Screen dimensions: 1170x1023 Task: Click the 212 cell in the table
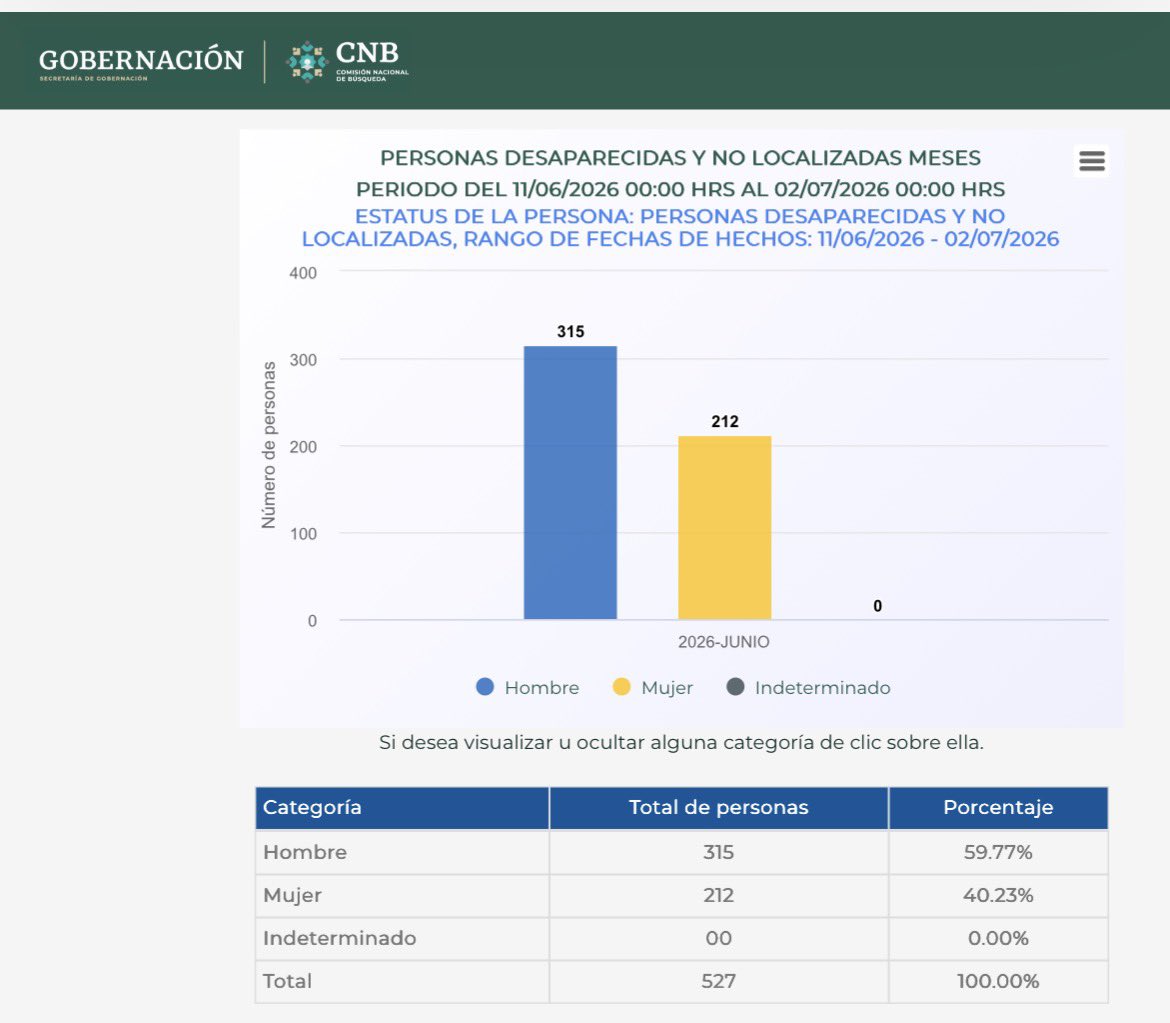point(719,895)
